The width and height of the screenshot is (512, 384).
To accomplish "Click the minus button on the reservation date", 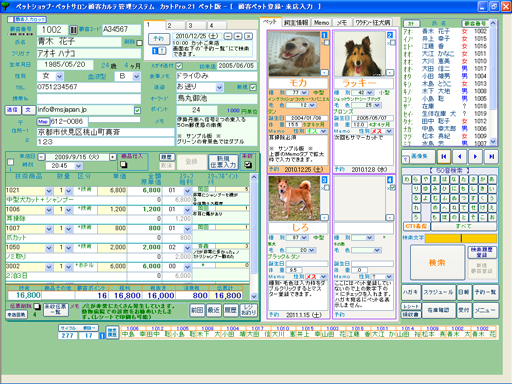I will 228,36.
